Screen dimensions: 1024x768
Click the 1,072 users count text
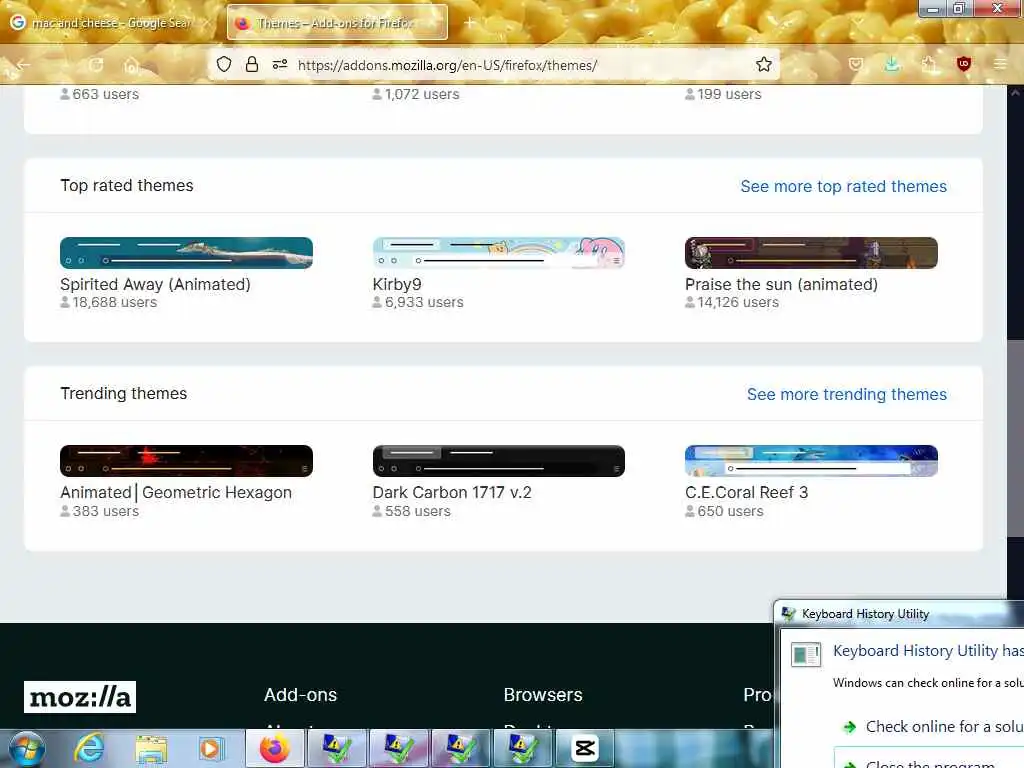422,94
